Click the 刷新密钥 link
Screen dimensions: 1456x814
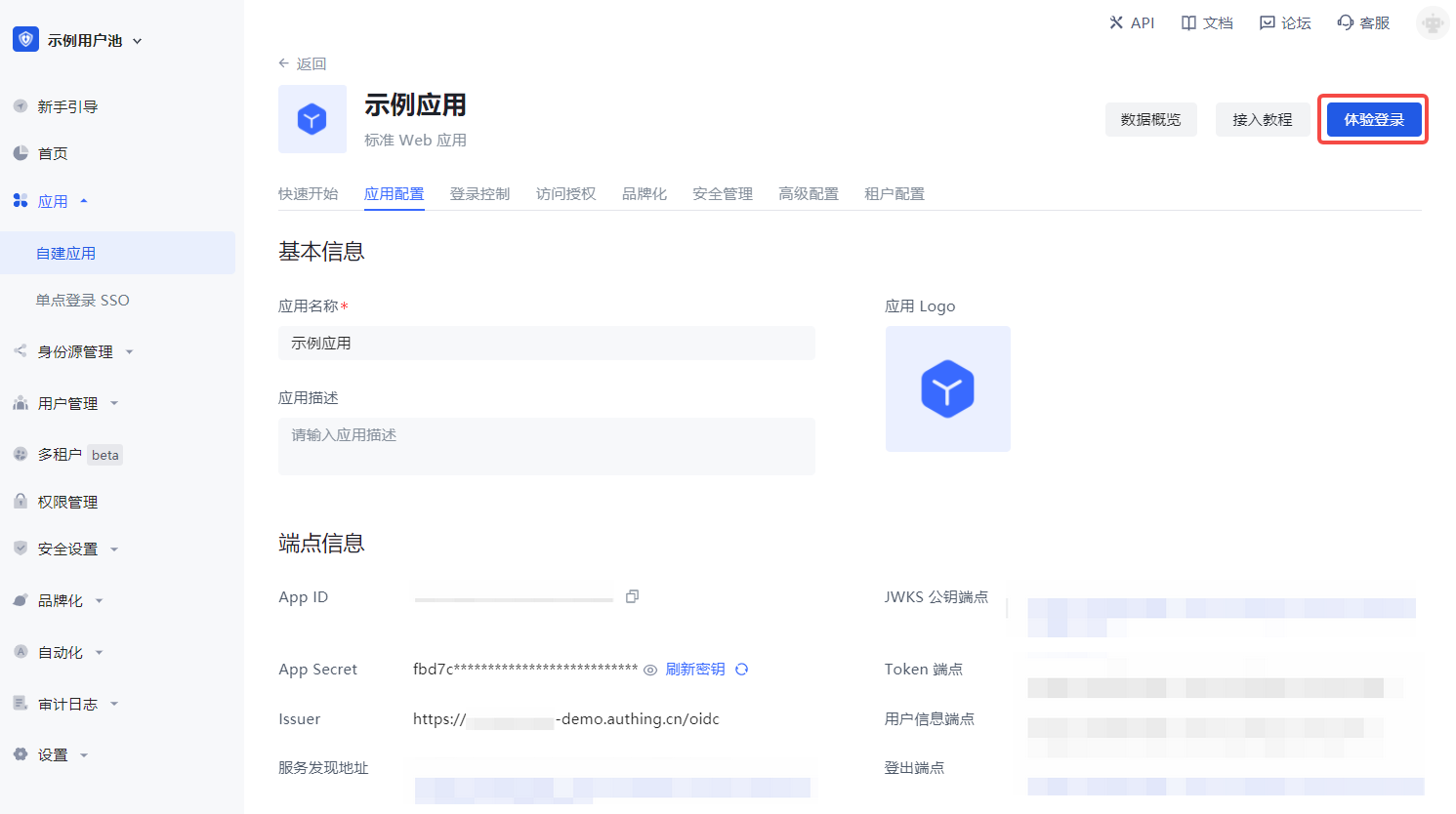(x=695, y=670)
